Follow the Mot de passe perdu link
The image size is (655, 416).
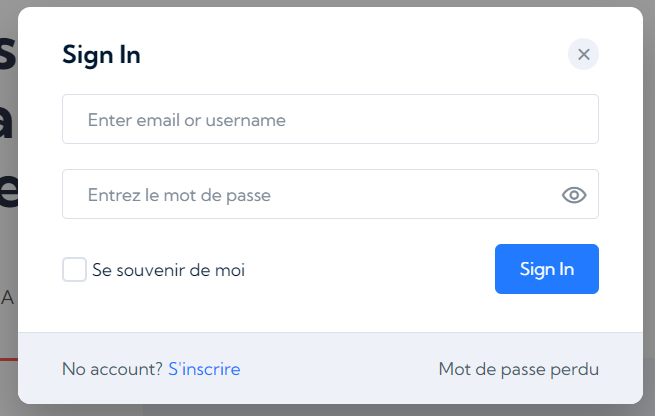click(x=518, y=369)
